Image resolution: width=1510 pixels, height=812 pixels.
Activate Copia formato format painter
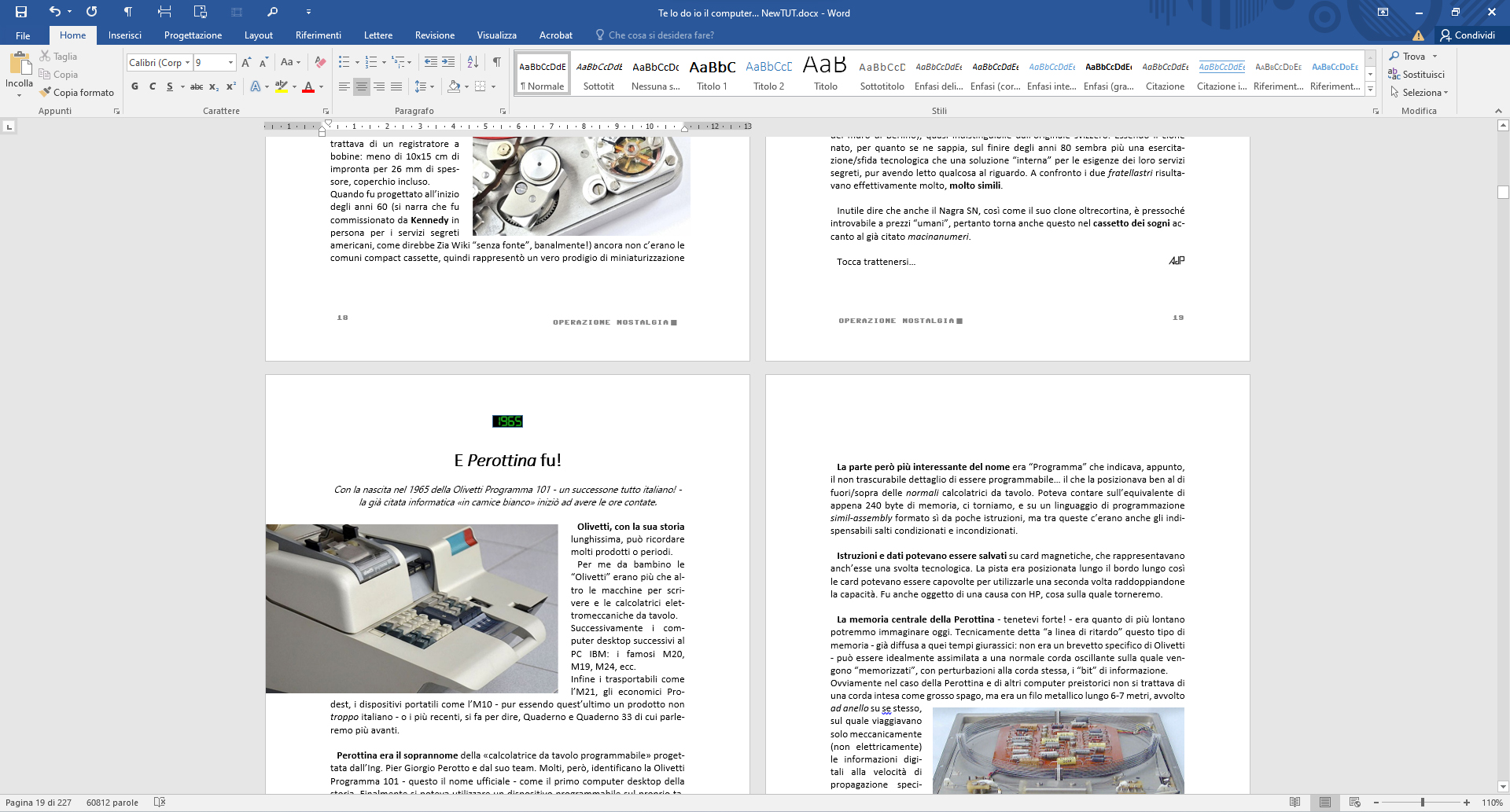[77, 93]
